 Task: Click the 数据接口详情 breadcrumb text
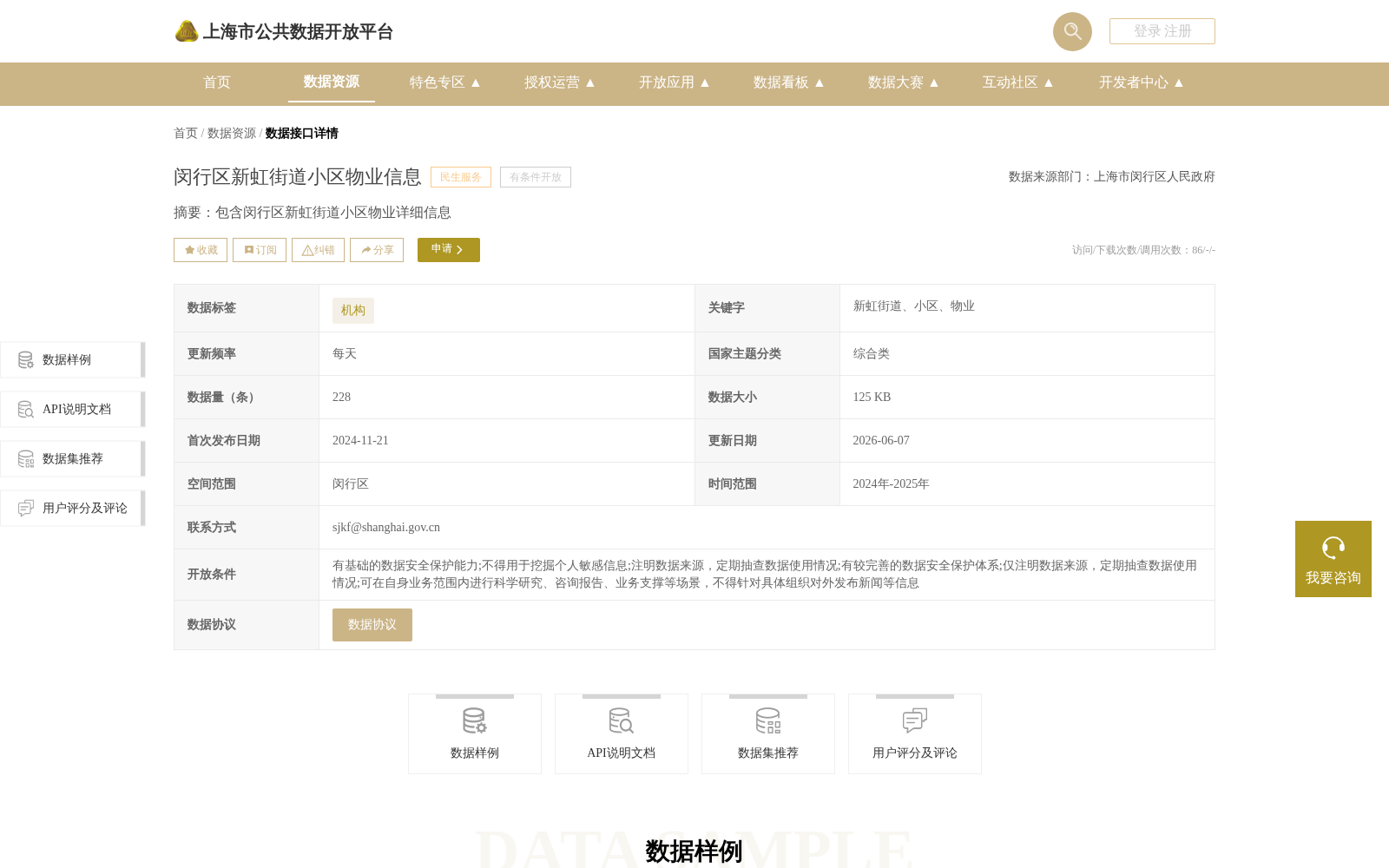tap(301, 133)
